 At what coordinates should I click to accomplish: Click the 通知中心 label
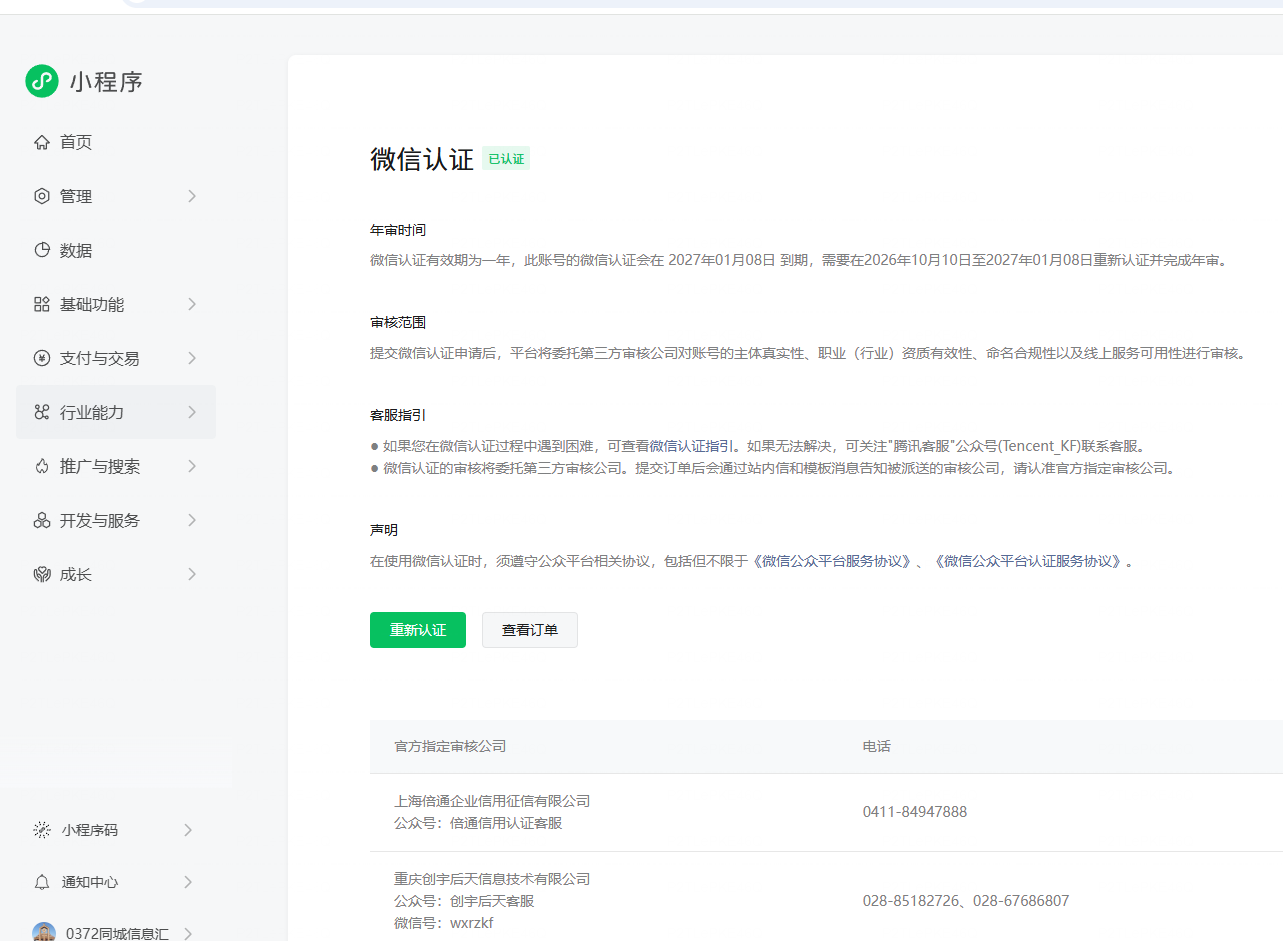(x=90, y=882)
